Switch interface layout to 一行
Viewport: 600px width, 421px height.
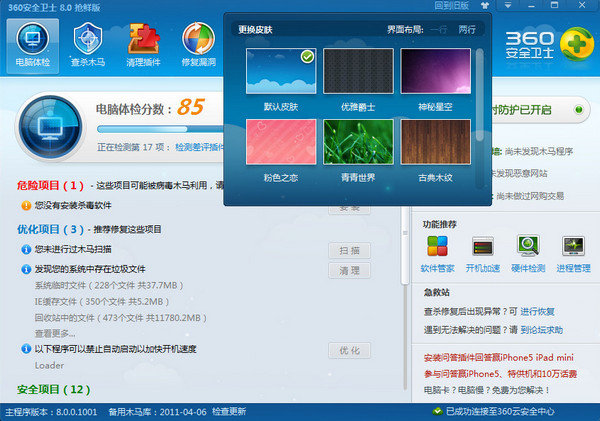(438, 30)
